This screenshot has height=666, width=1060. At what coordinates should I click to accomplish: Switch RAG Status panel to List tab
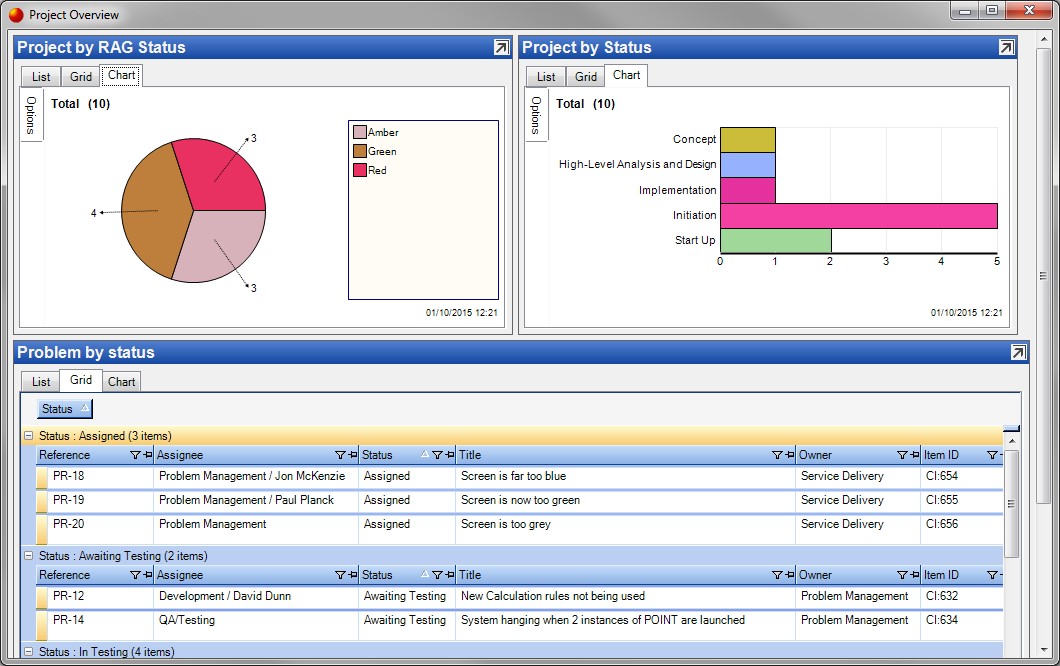41,76
